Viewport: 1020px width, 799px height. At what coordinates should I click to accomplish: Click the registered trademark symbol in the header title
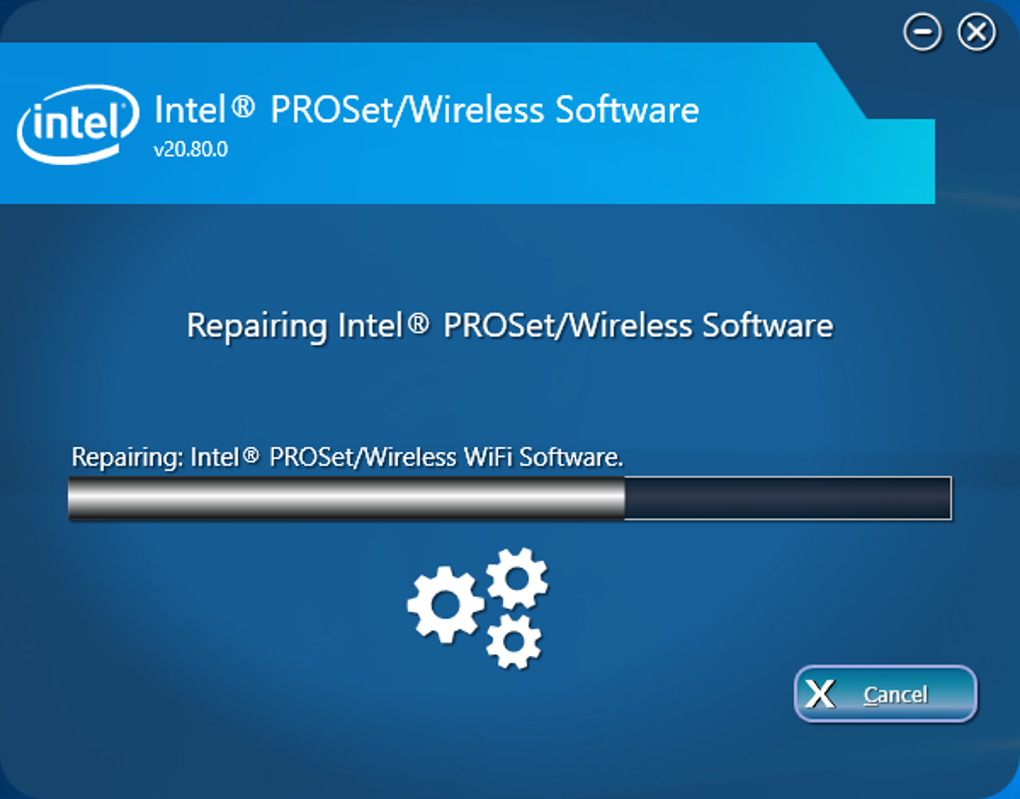pyautogui.click(x=243, y=105)
